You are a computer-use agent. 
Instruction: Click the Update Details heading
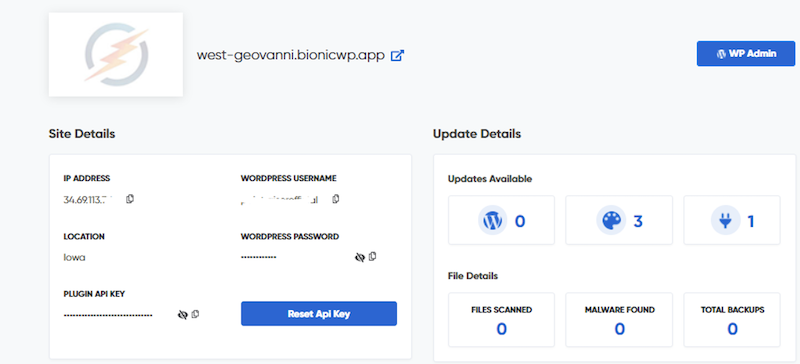tap(477, 134)
